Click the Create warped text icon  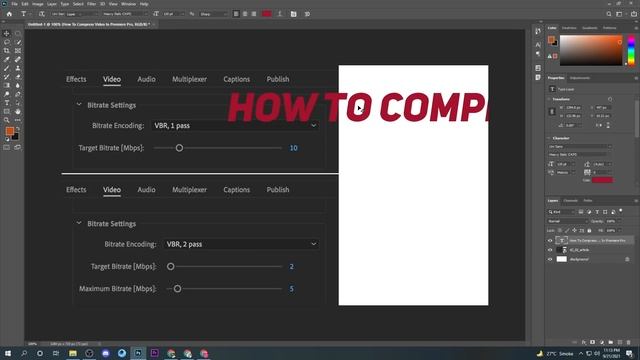(280, 14)
